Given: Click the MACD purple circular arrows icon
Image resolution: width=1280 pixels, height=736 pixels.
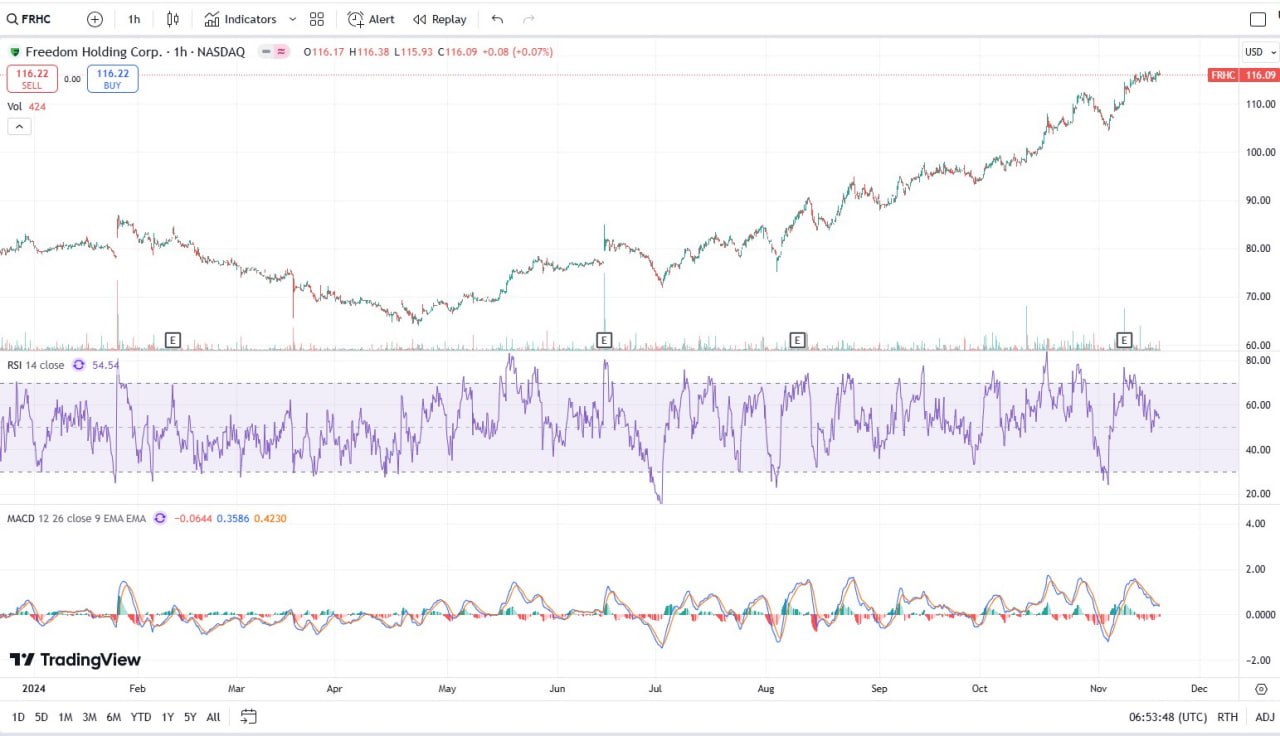Looking at the screenshot, I should [159, 518].
